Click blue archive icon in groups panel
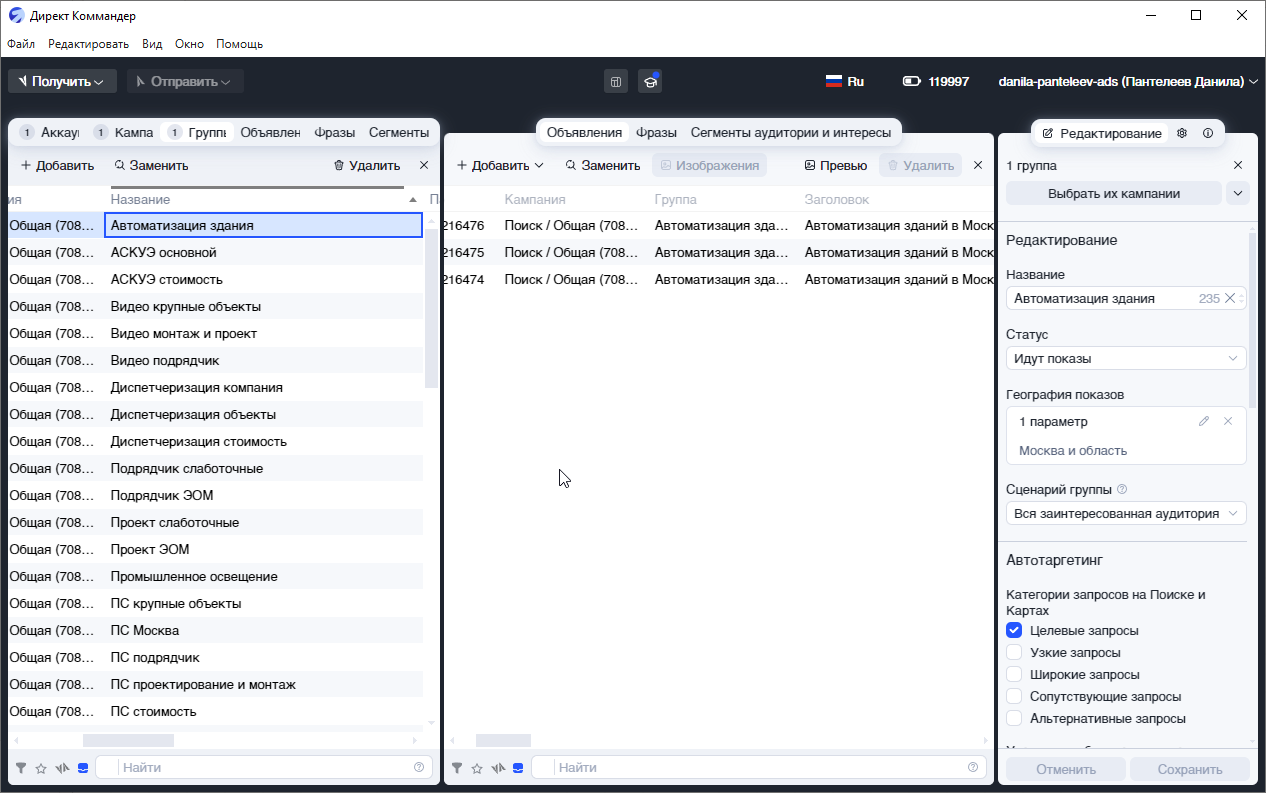Viewport: 1266px width, 793px height. pos(83,768)
